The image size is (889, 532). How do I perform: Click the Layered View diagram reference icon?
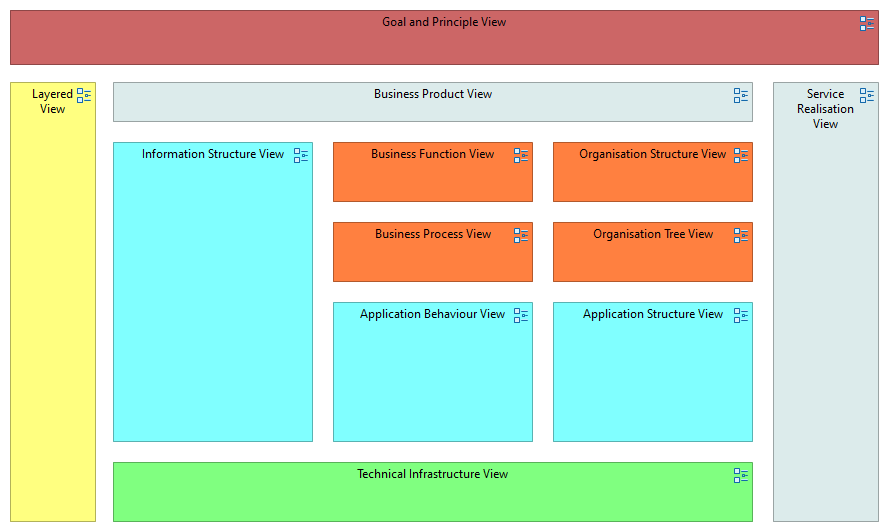84,96
